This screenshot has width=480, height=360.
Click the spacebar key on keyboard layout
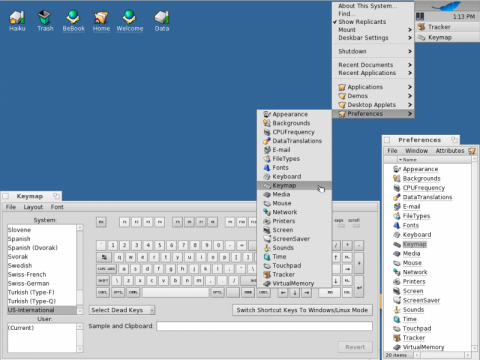175,292
